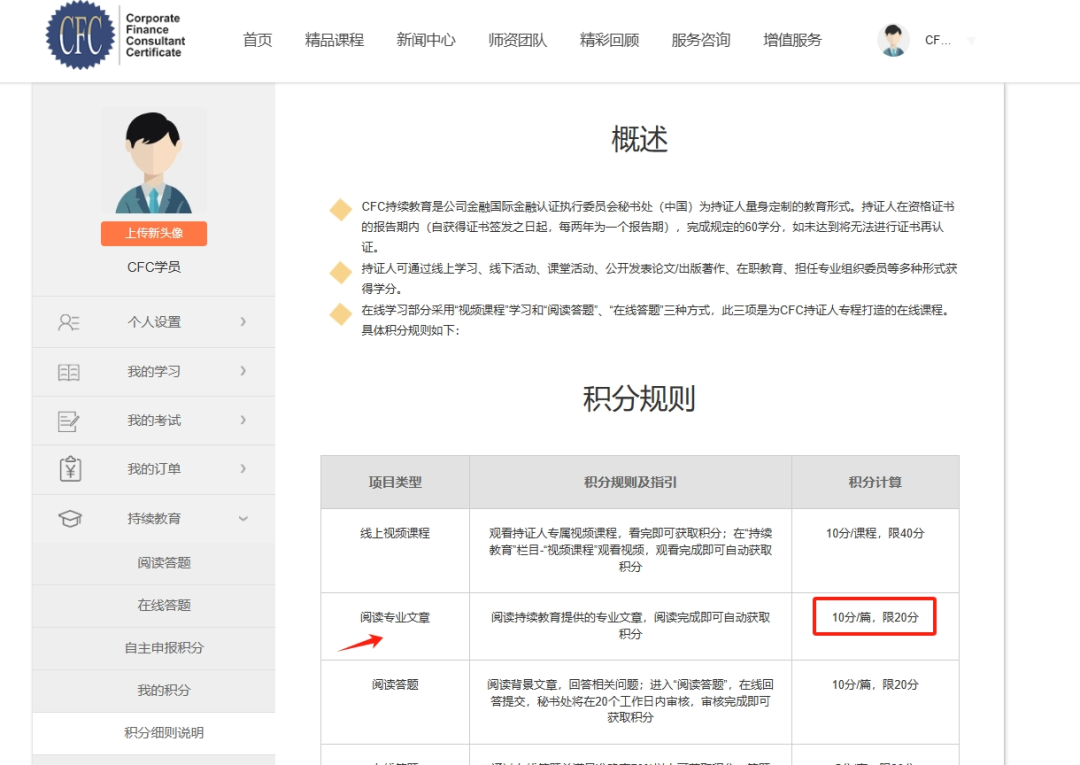Go to 新闻中心 in the navigation bar
1080x765 pixels.
[425, 40]
